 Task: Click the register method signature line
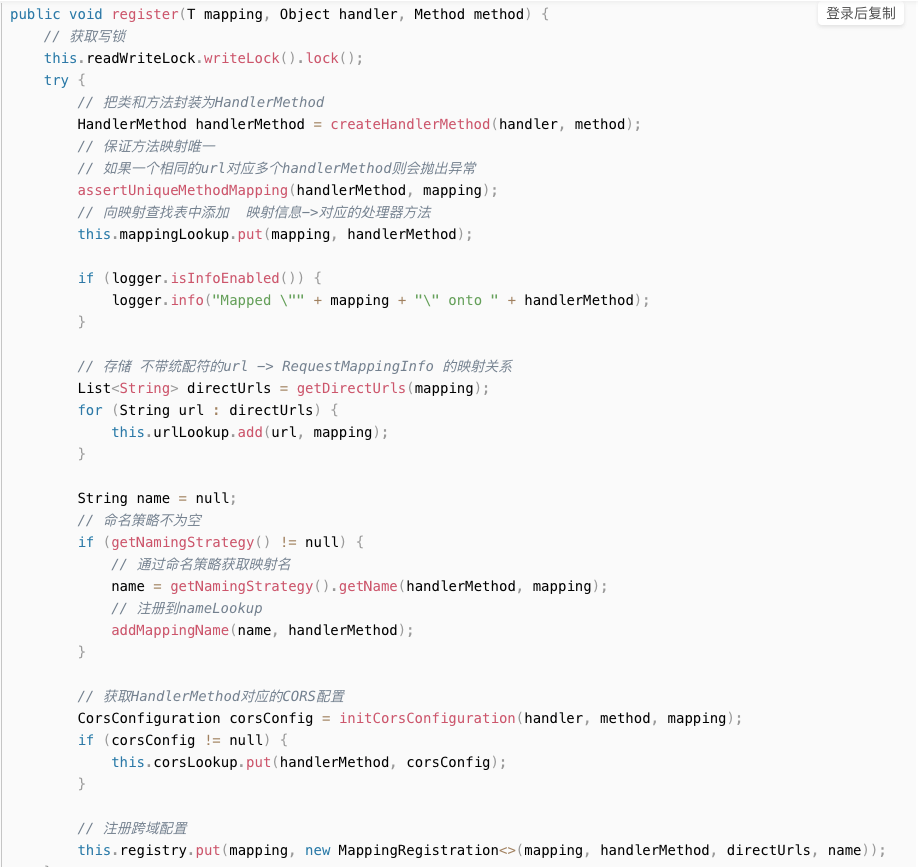pyautogui.click(x=279, y=15)
